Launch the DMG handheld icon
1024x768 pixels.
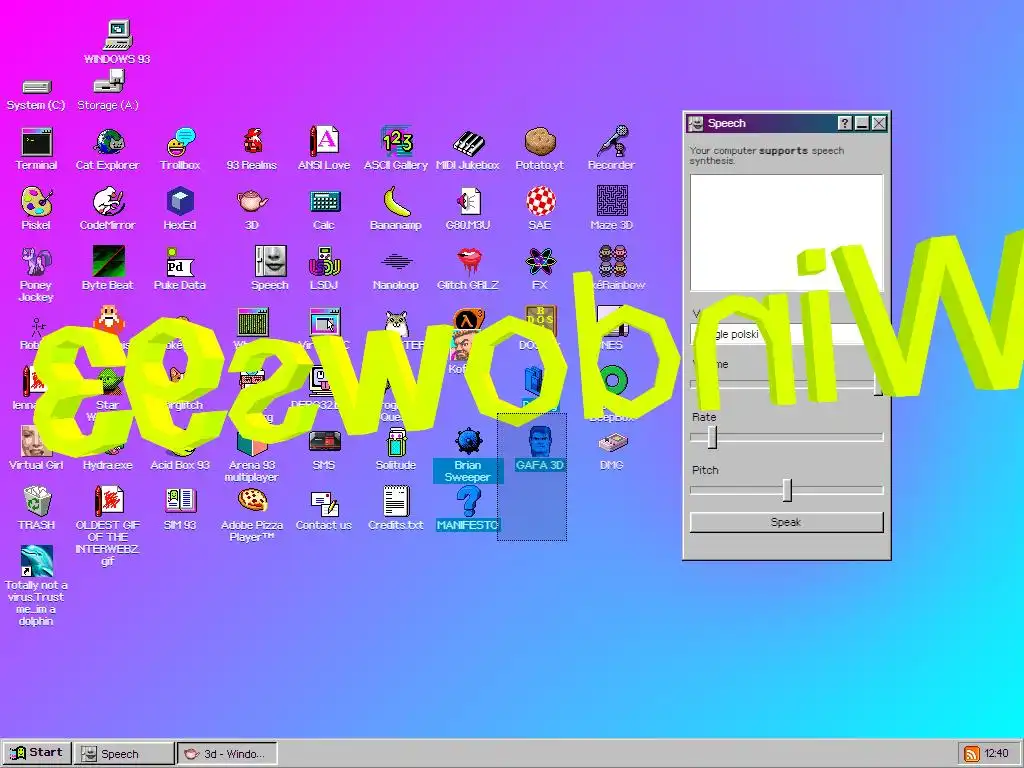click(611, 451)
